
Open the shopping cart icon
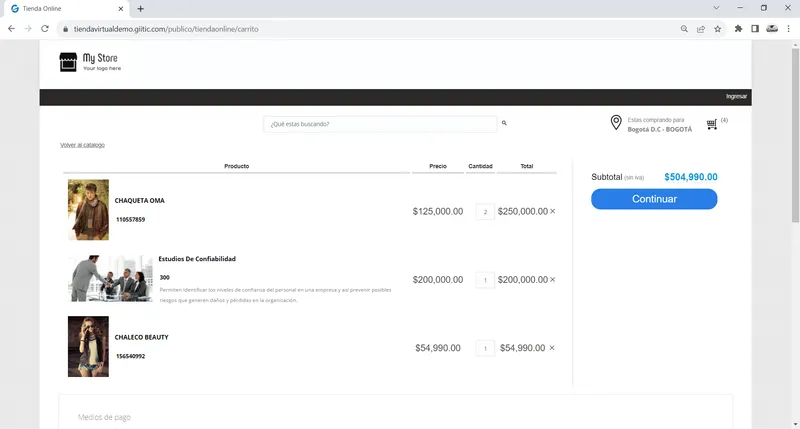712,124
